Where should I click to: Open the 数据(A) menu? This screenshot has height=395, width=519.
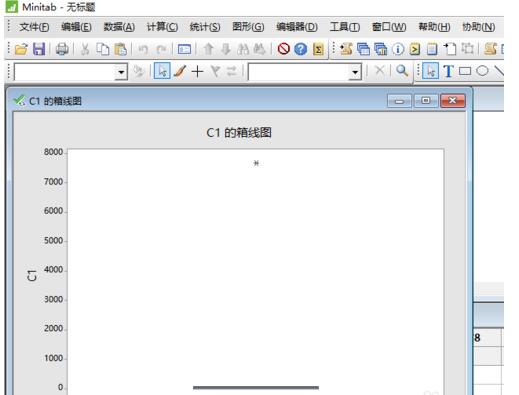119,27
